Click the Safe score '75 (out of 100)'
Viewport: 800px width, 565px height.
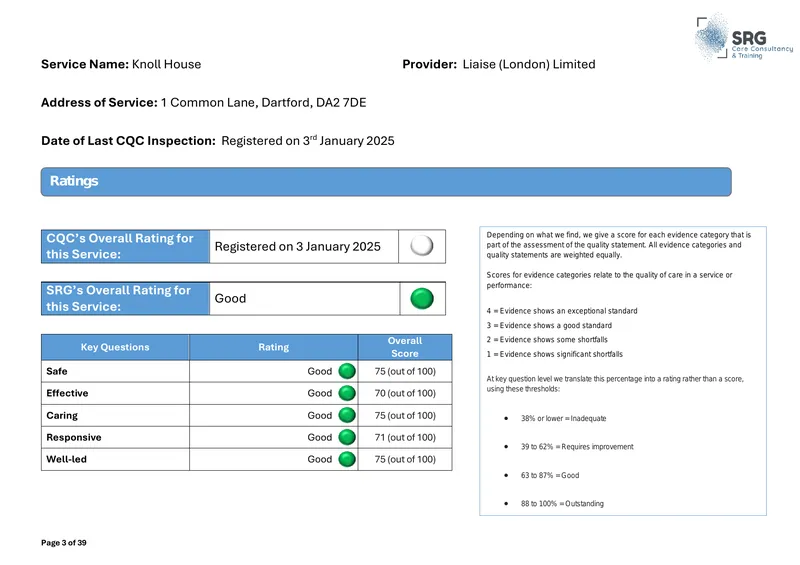click(x=405, y=372)
